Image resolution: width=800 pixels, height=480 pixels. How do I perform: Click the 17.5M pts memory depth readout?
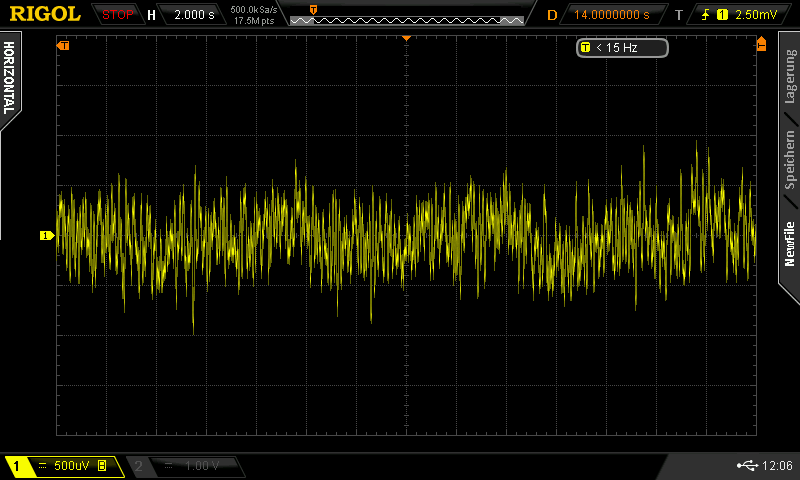(254, 21)
